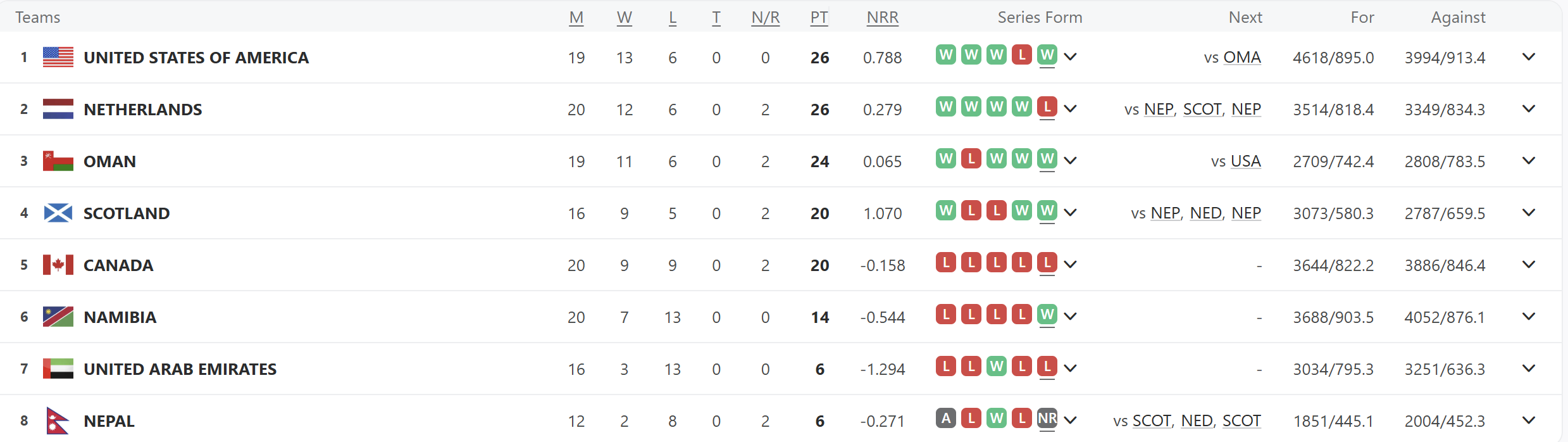This screenshot has height=442, width=1568.
Task: Click the Nepal flag icon
Action: click(58, 420)
